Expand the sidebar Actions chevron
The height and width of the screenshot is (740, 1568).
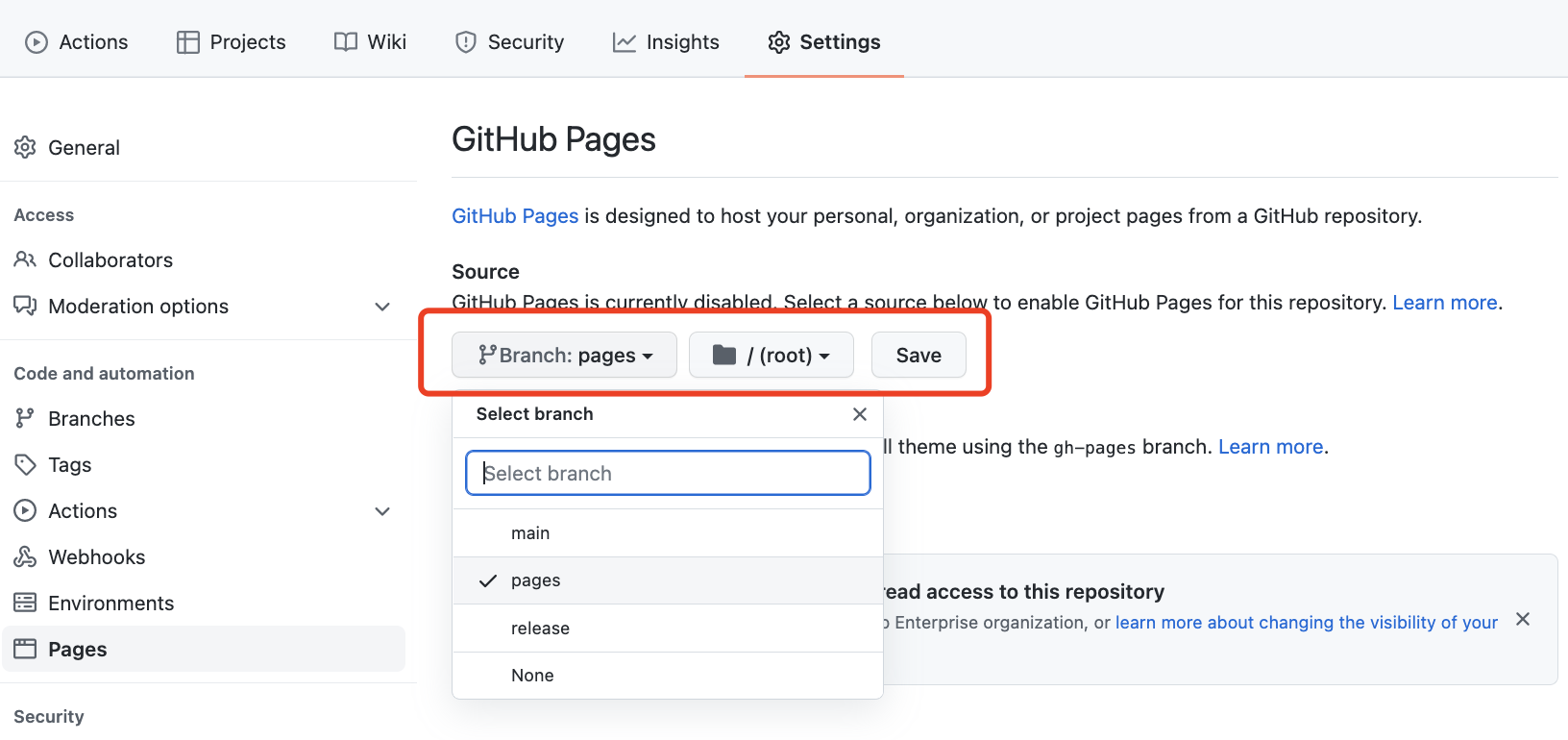point(382,511)
